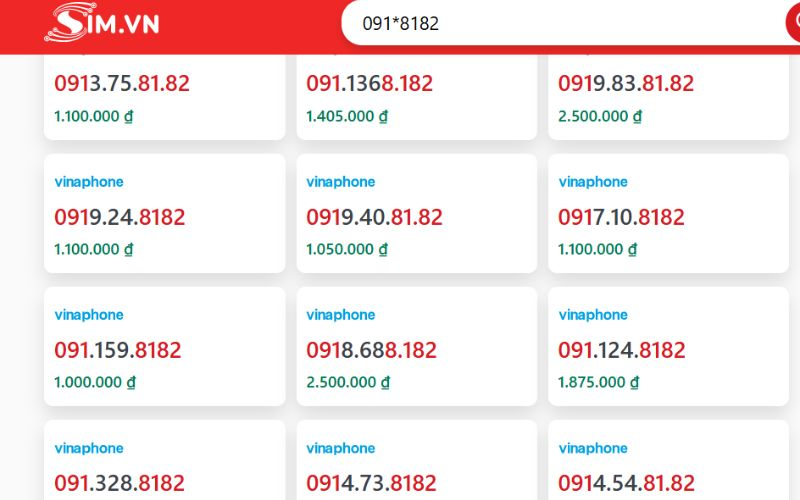Click price 1.050.000 đ
Viewport: 800px width, 500px height.
point(347,249)
